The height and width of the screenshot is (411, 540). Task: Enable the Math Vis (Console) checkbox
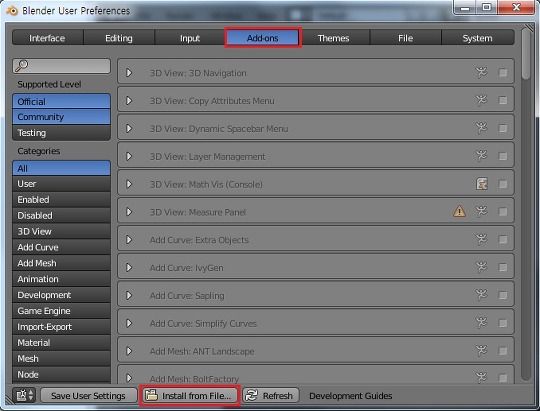pyautogui.click(x=503, y=184)
